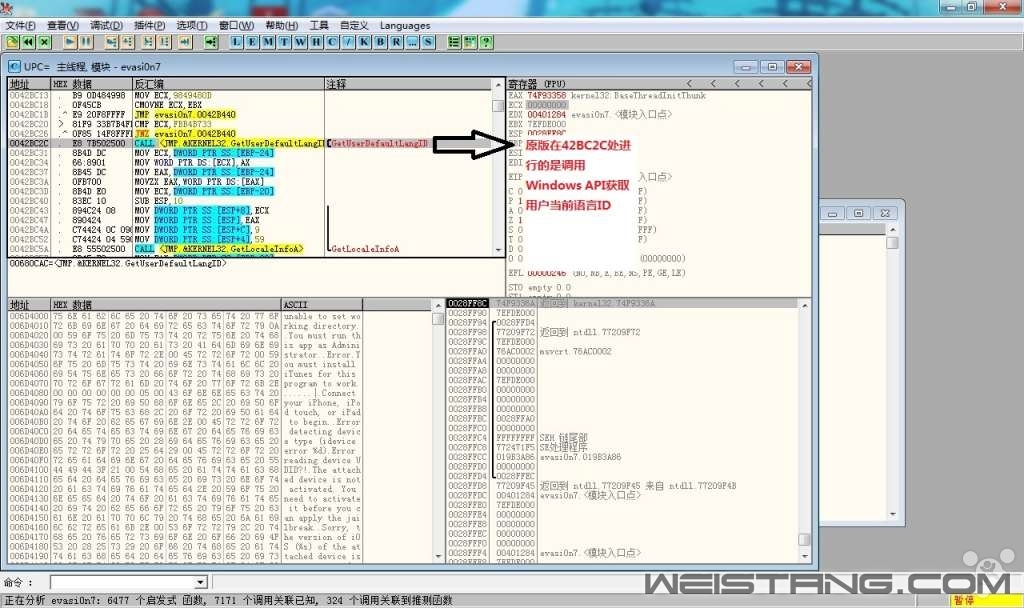Restart the program with the rewind icon
The height and width of the screenshot is (608, 1024).
pos(28,42)
